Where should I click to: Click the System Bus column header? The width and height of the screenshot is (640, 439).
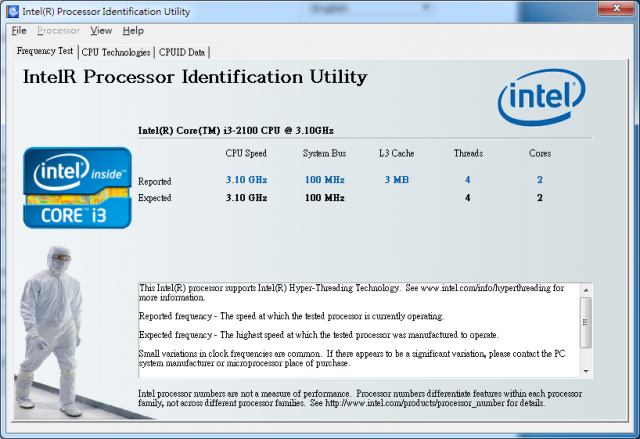324,153
